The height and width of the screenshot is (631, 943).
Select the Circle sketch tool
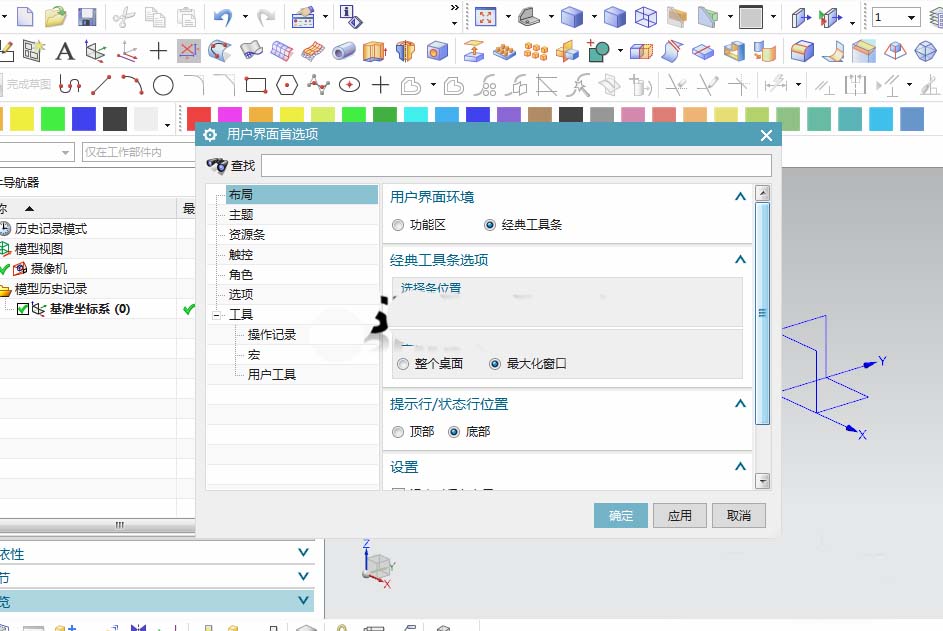(x=163, y=85)
